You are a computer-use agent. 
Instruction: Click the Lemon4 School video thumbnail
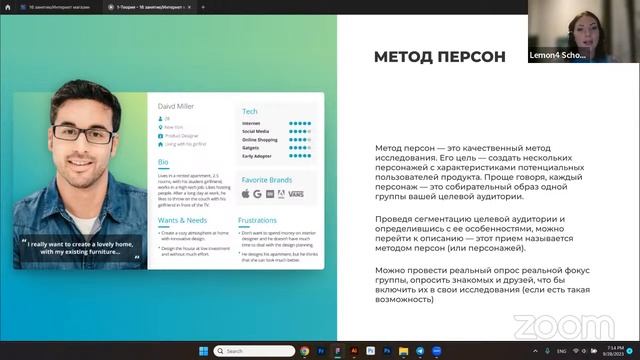584,31
